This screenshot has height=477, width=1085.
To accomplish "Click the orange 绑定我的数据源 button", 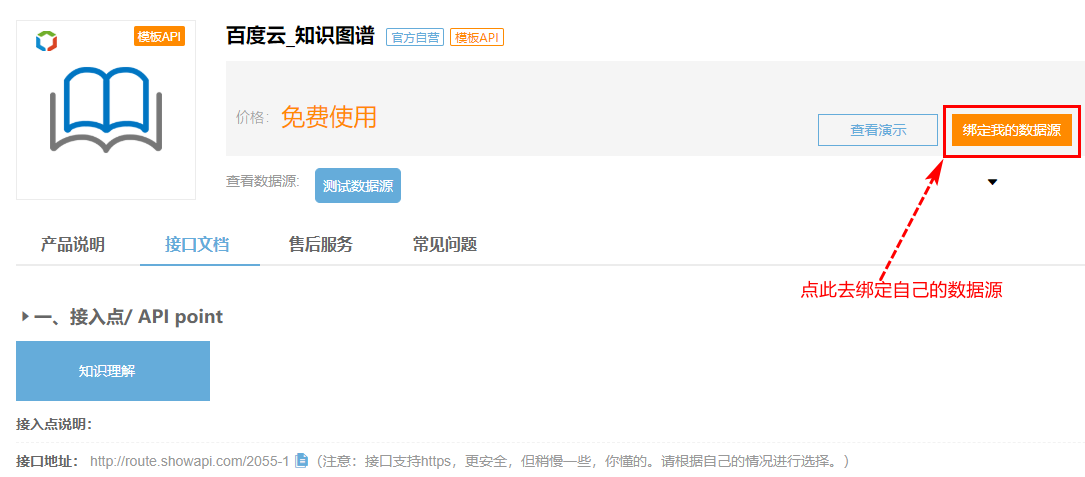I will pyautogui.click(x=1011, y=131).
